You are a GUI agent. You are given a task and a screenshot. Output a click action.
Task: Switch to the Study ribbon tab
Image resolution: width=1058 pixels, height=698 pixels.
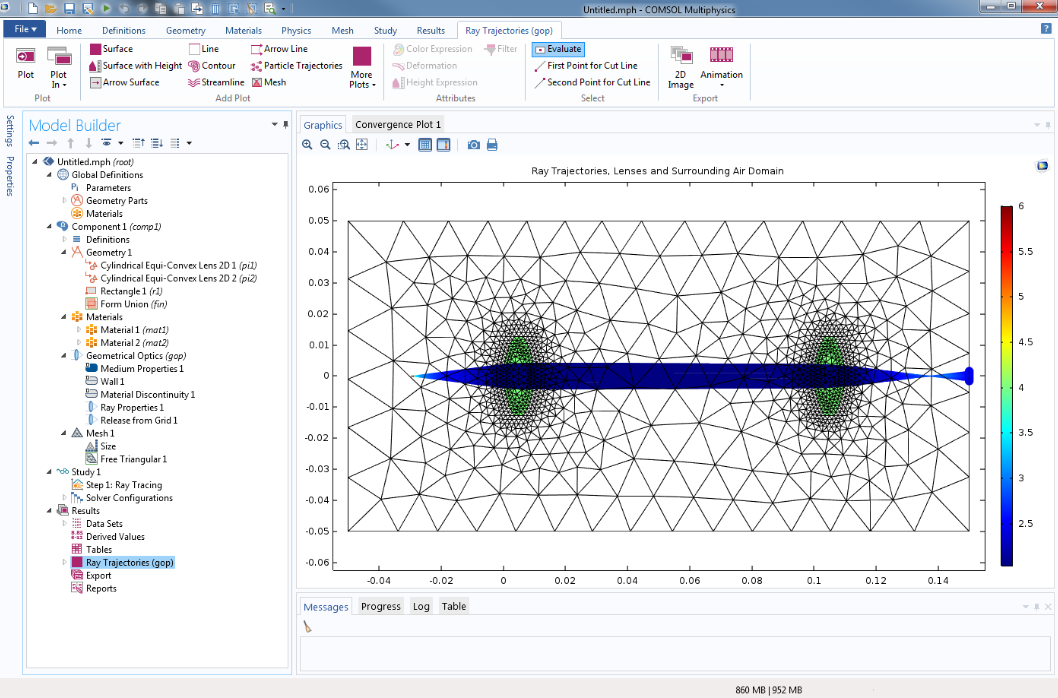pyautogui.click(x=385, y=30)
